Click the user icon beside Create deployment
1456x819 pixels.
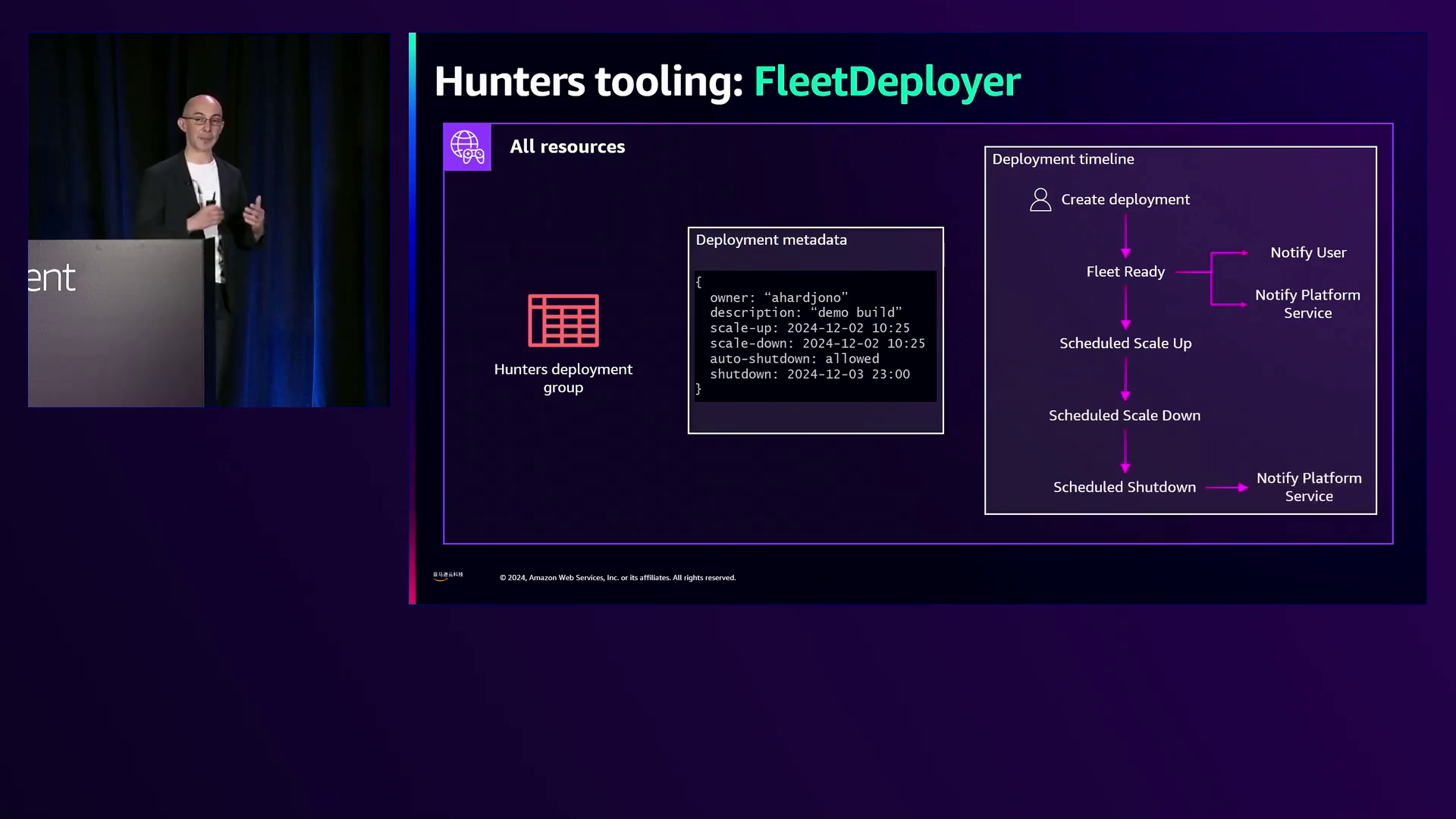[1040, 199]
